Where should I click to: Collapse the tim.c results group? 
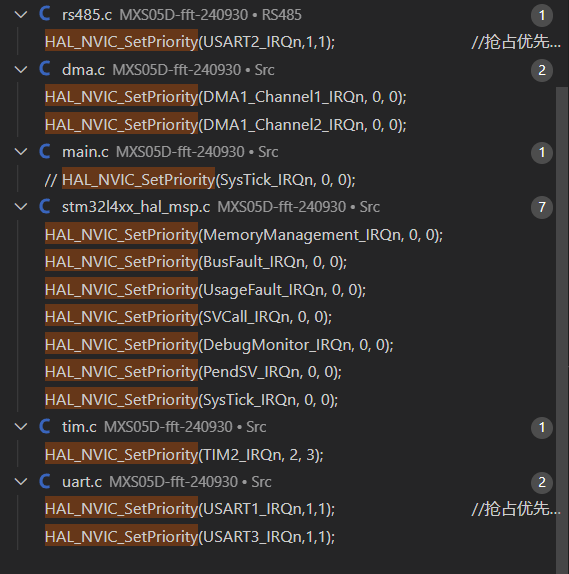21,427
